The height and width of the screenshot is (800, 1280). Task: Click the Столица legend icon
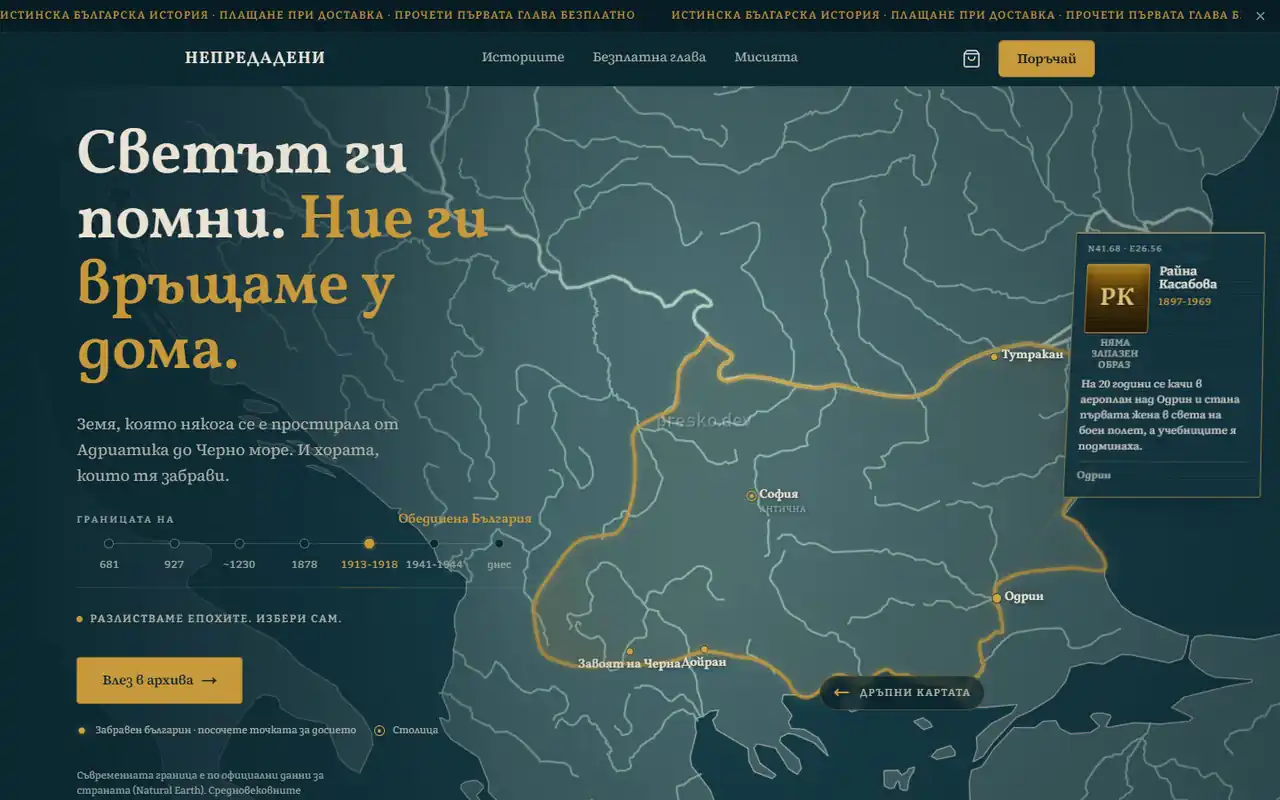tap(379, 730)
